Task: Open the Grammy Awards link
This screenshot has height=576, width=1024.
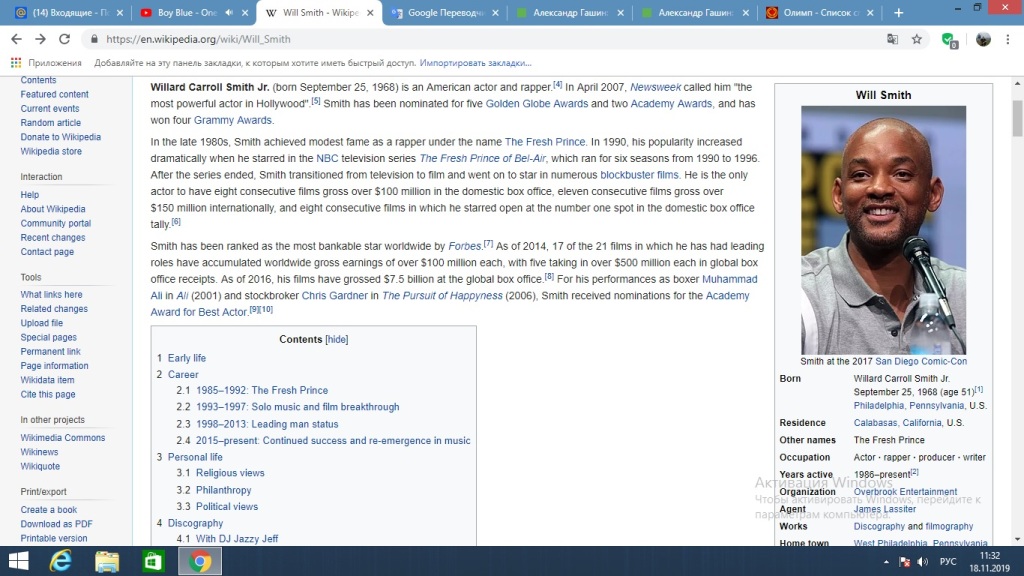Action: click(x=232, y=120)
